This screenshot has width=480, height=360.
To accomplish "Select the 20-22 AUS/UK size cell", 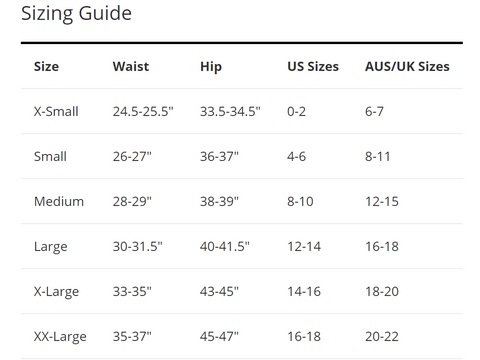I will tap(382, 336).
